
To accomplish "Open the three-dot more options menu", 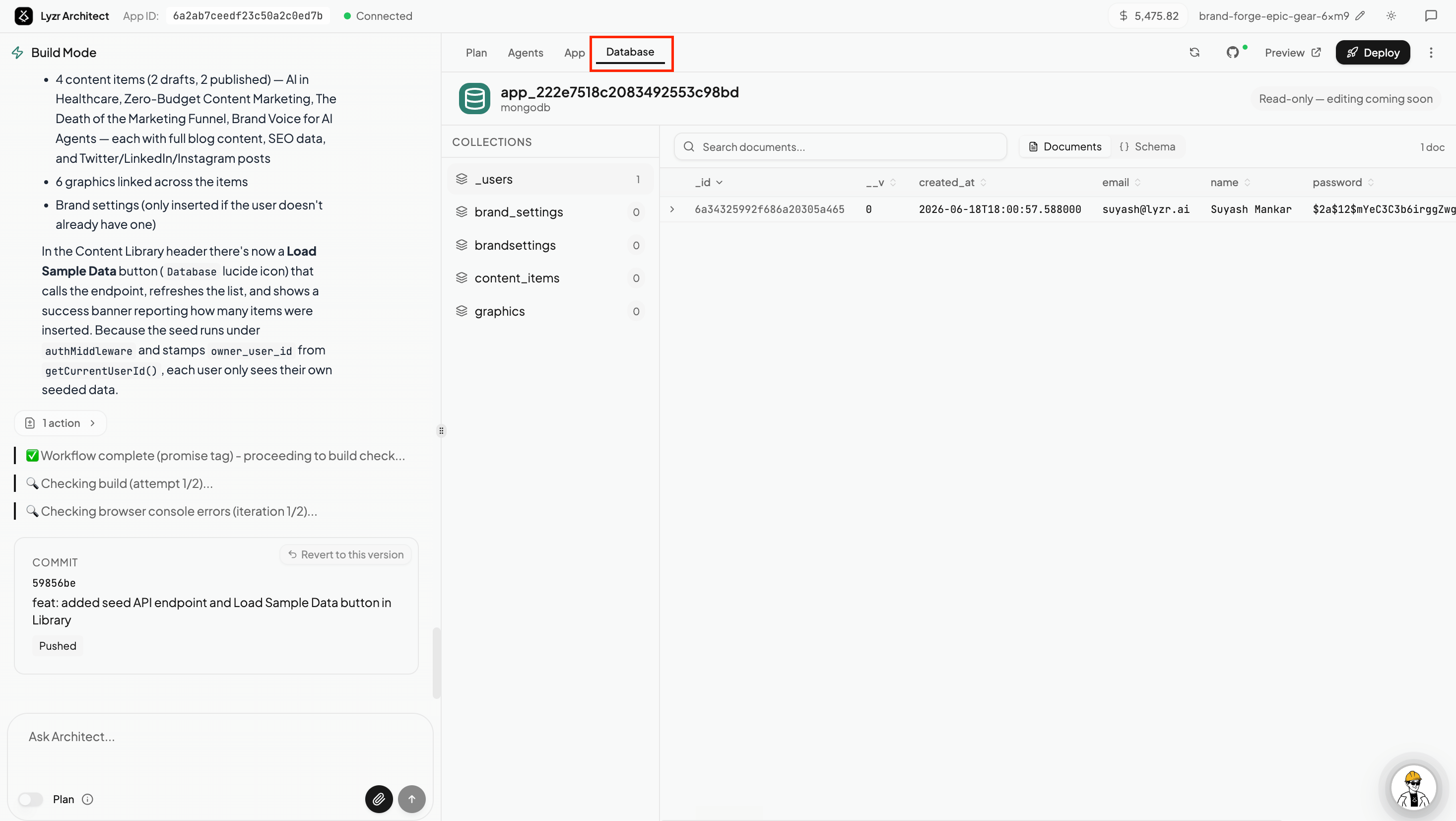I will (x=1431, y=53).
